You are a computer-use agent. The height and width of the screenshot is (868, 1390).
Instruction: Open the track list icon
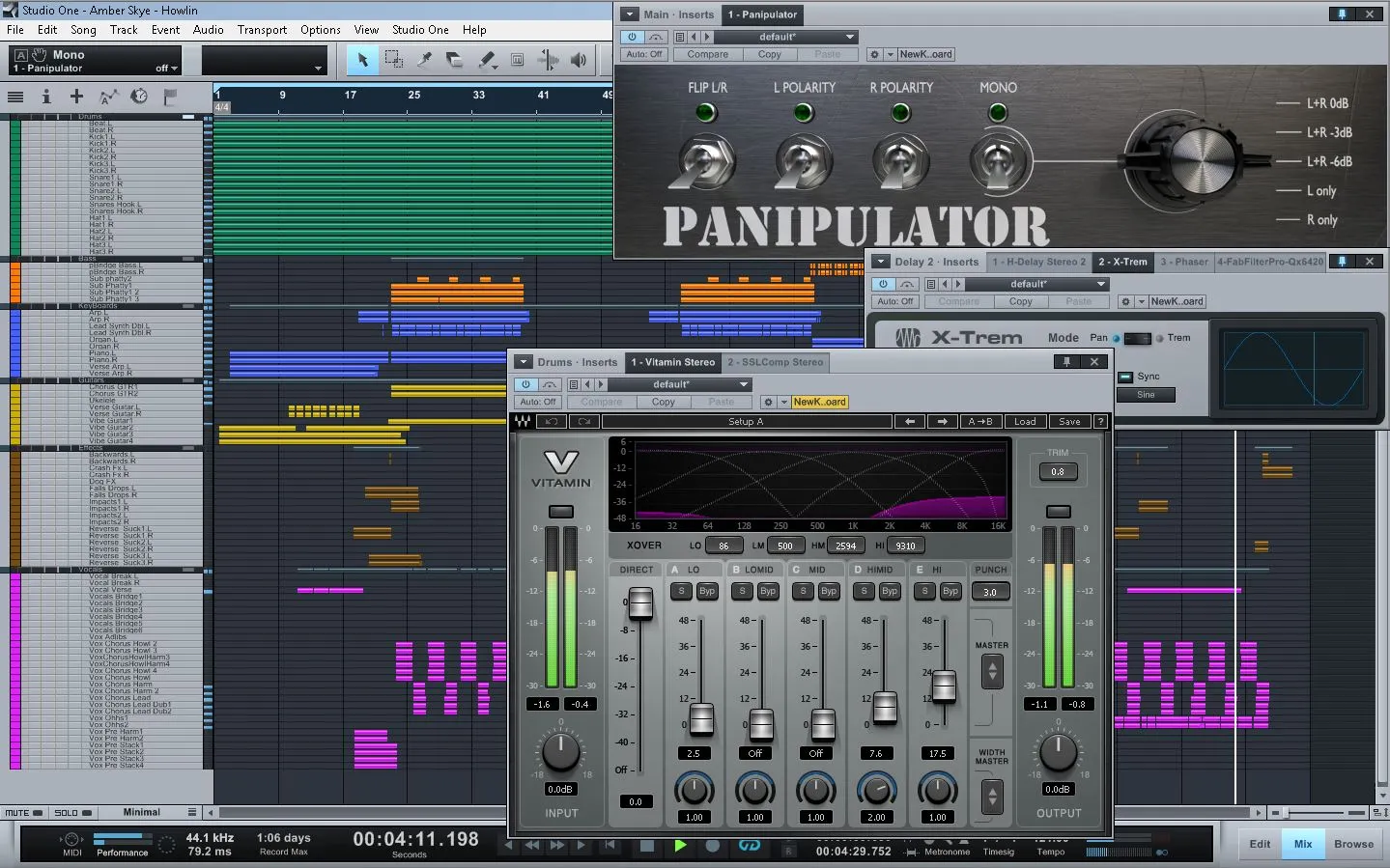point(15,97)
